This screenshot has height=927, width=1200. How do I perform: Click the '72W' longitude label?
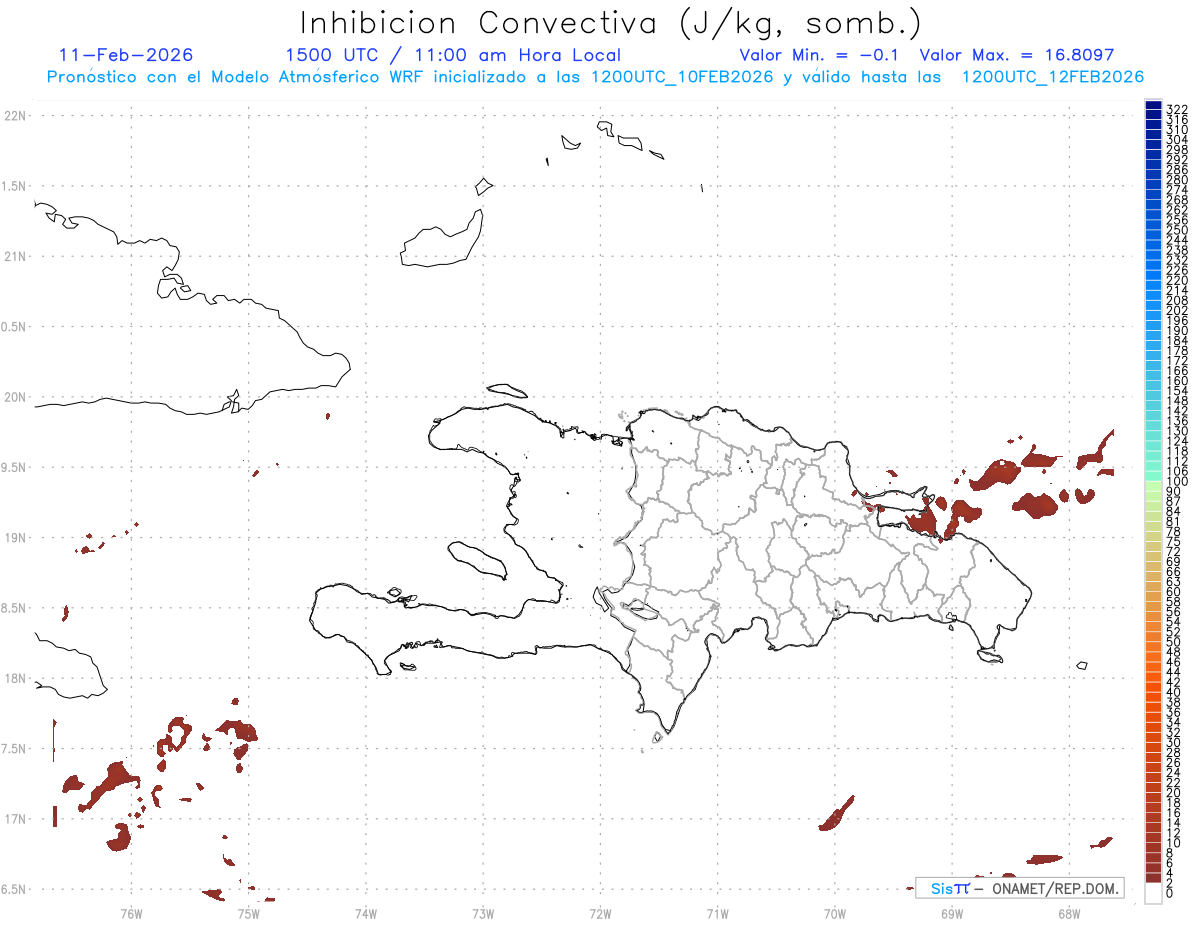click(x=600, y=912)
